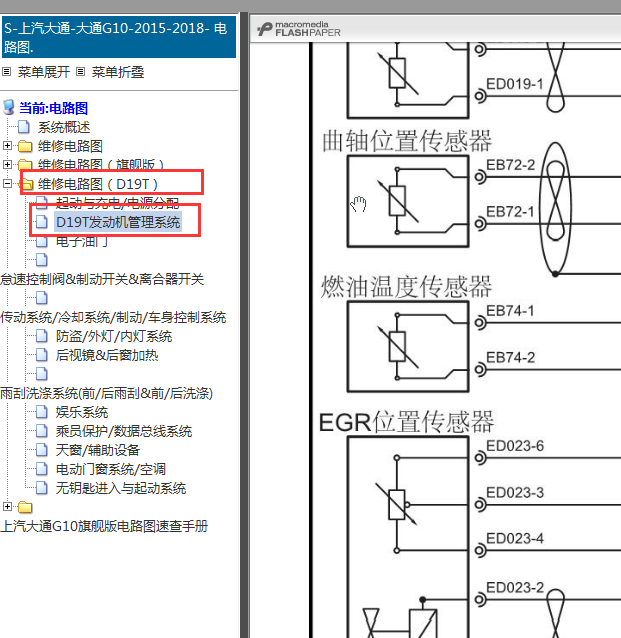Expand the 维修电路图（旗舰版）folder plus box
Viewport: 621px width, 638px height.
7,164
